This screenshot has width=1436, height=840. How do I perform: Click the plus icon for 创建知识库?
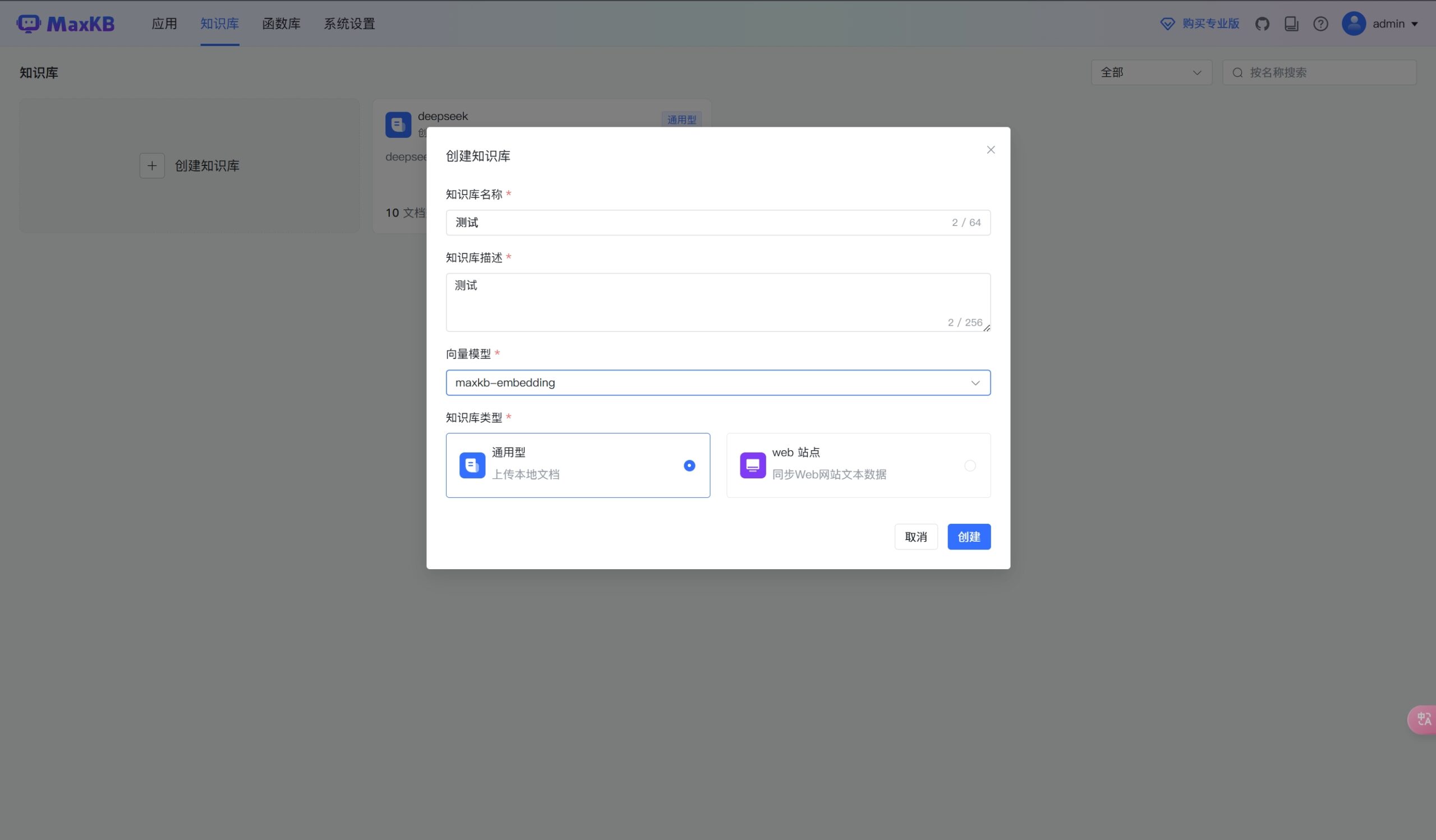[152, 166]
